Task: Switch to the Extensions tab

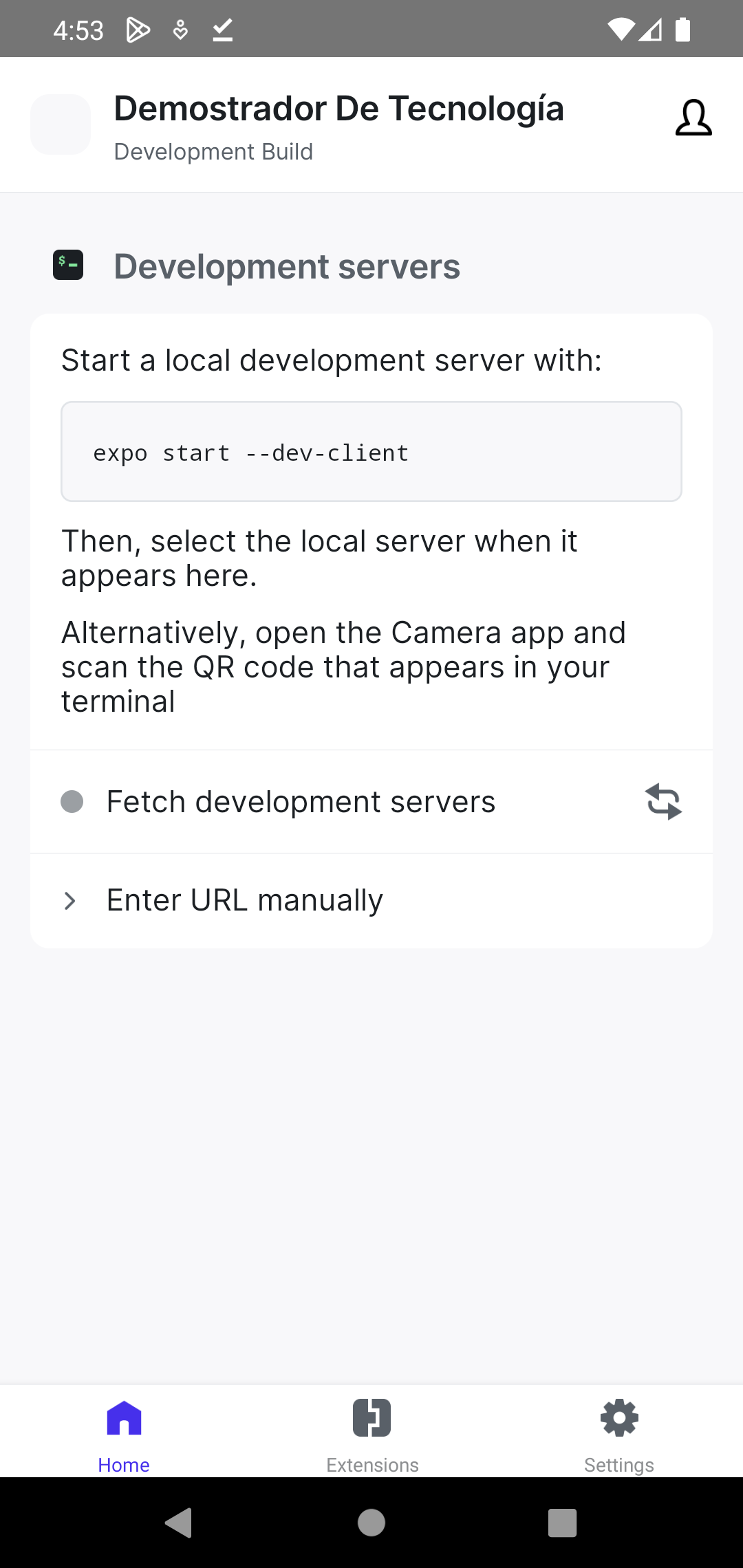Action: 371,1434
